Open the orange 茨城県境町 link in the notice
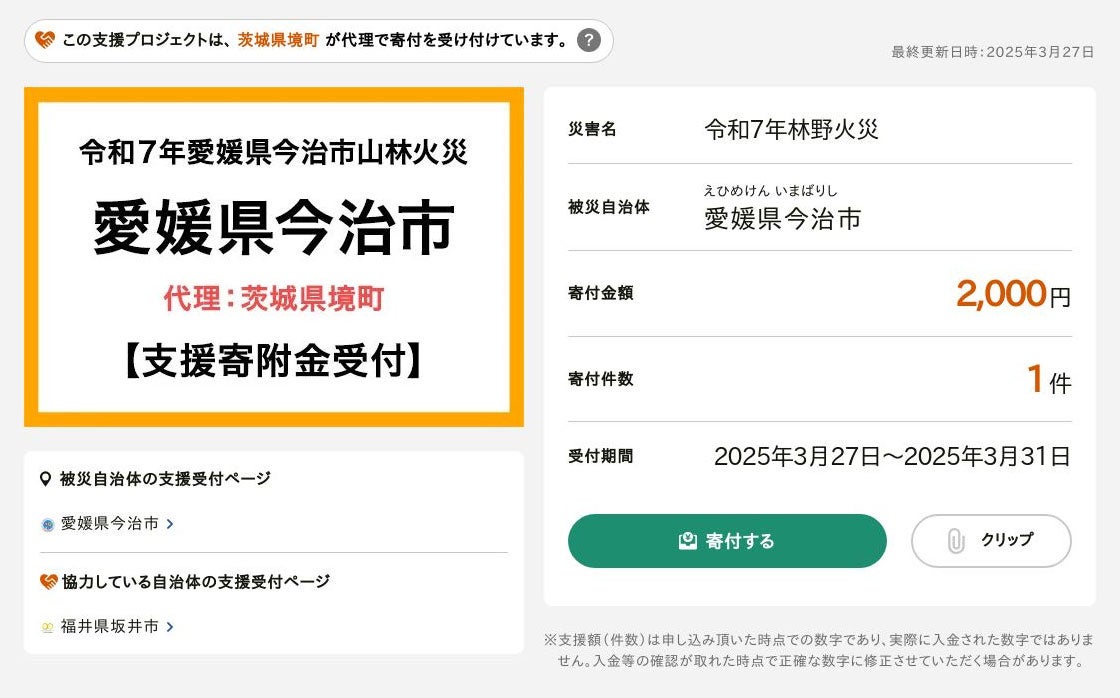1120x698 pixels. tap(279, 40)
